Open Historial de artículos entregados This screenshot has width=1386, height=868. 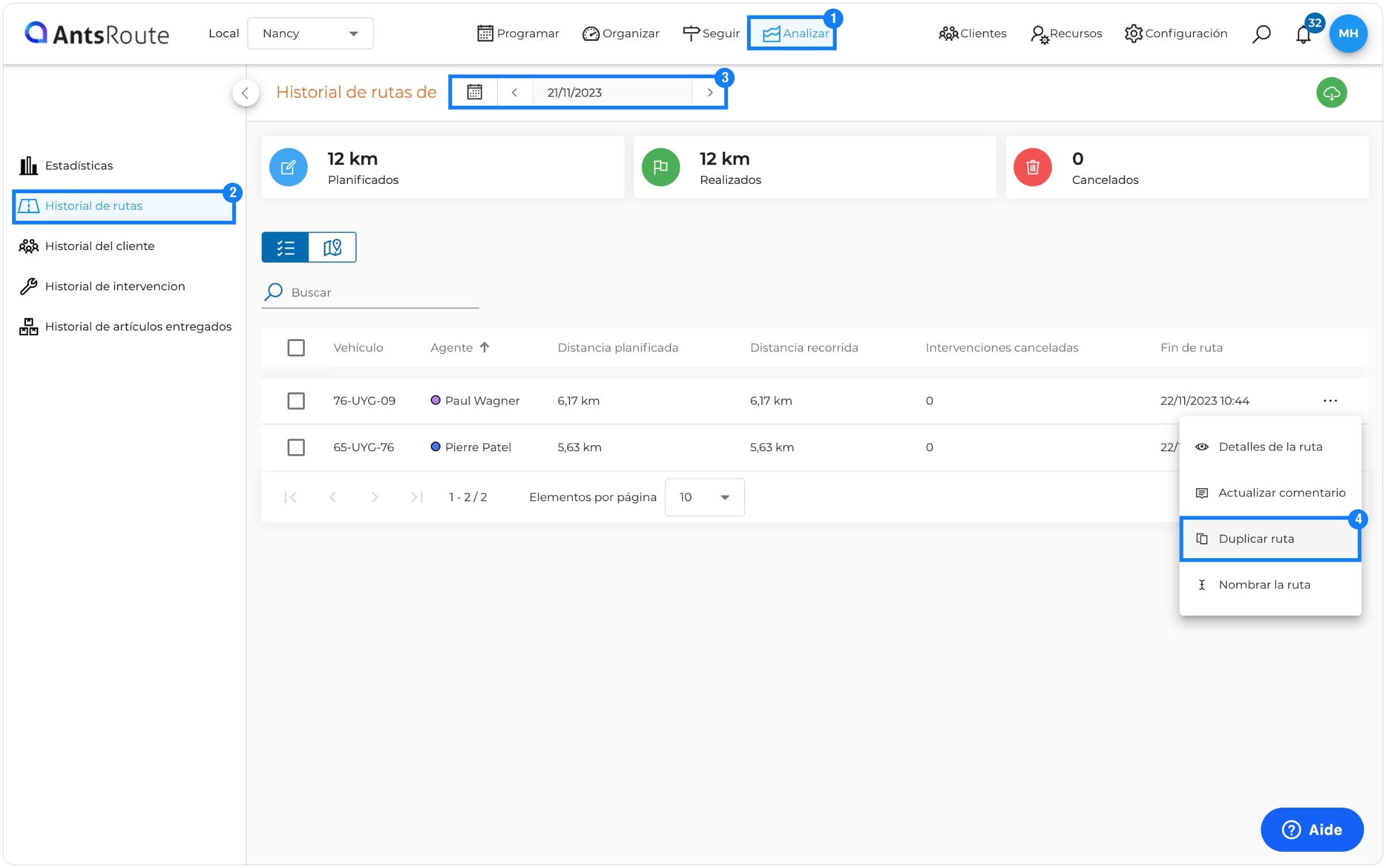point(125,327)
